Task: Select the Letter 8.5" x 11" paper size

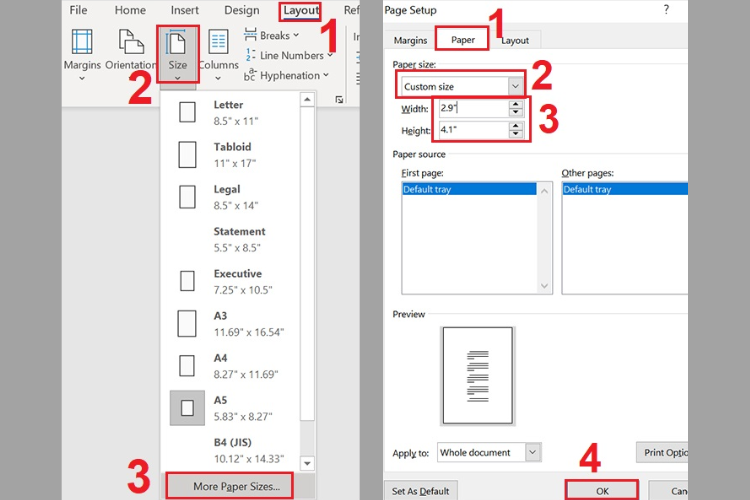Action: point(231,112)
